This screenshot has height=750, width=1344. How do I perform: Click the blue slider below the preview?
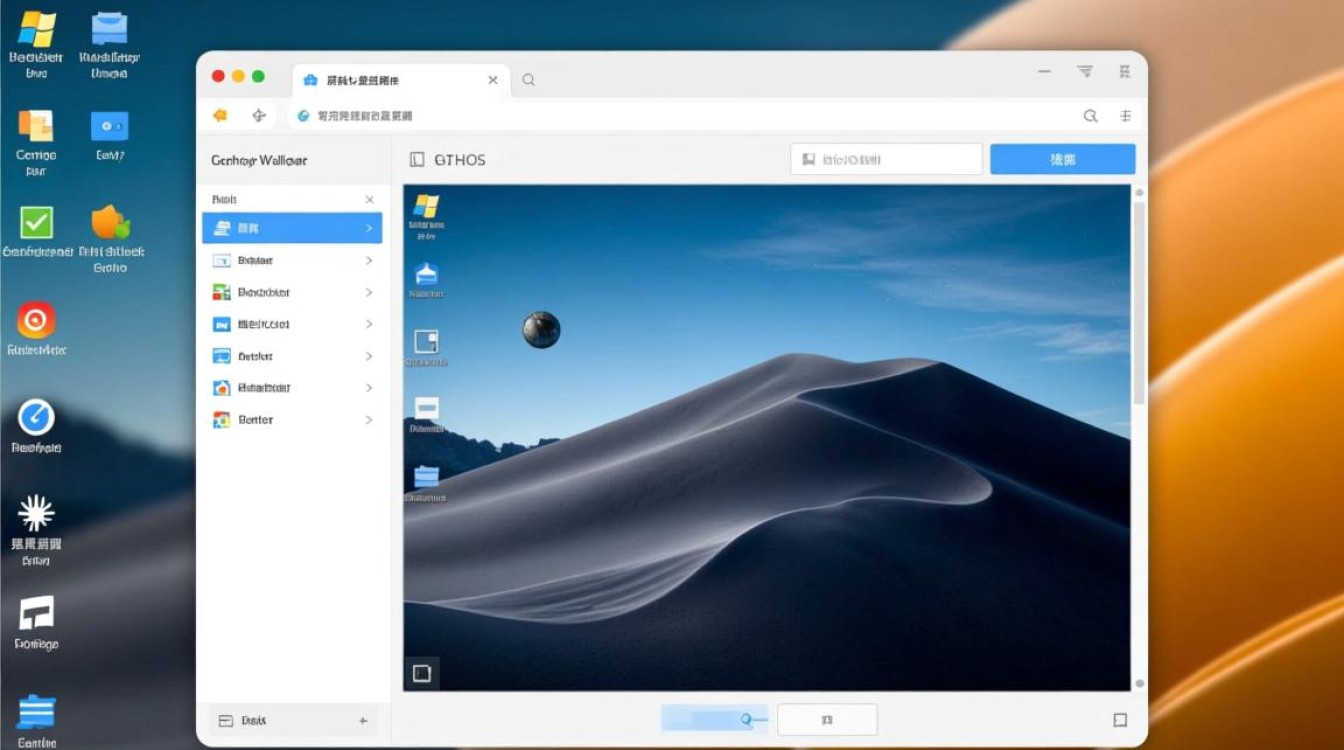[x=713, y=719]
